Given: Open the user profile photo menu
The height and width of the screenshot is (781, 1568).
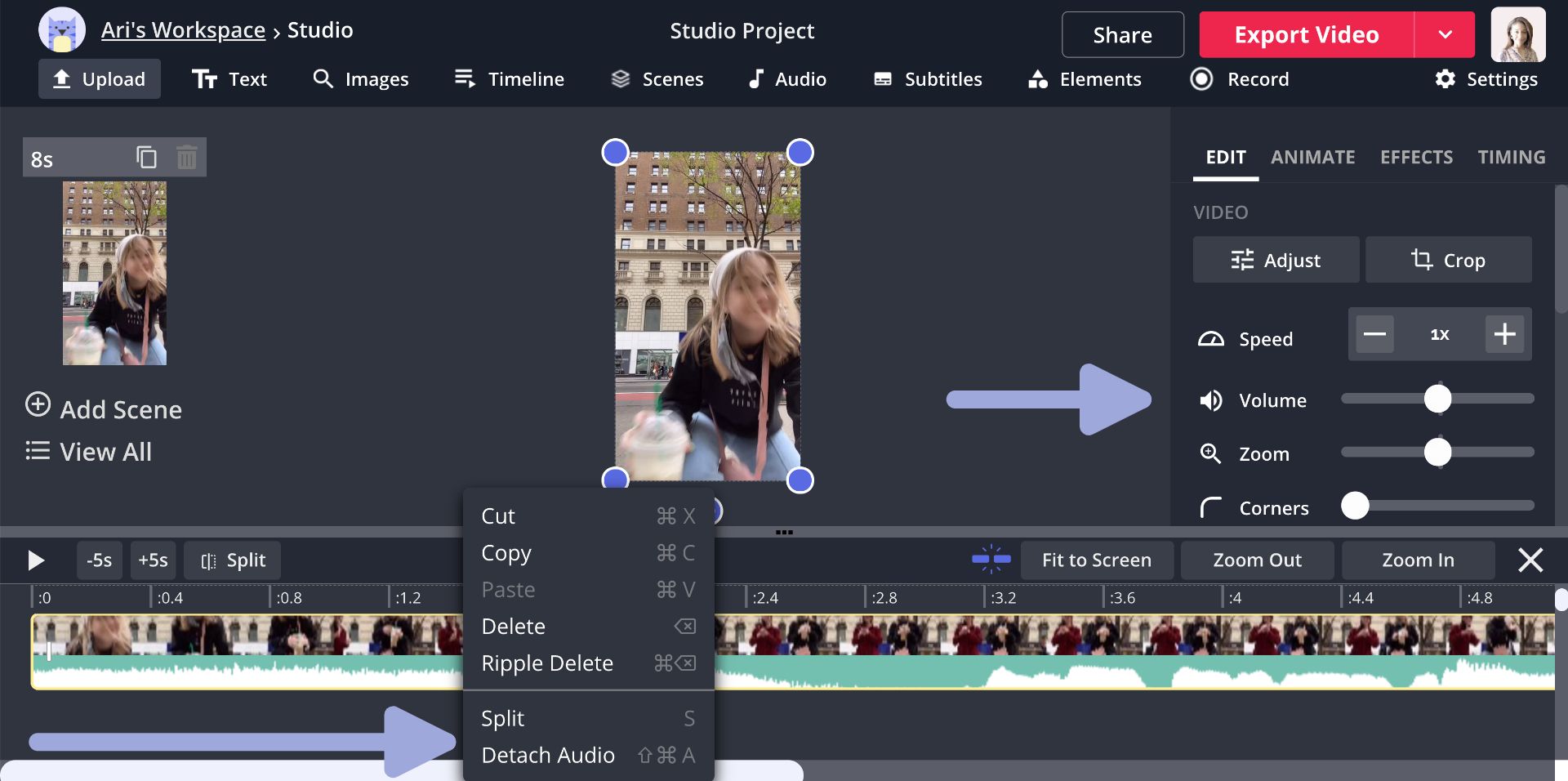Looking at the screenshot, I should [1518, 34].
